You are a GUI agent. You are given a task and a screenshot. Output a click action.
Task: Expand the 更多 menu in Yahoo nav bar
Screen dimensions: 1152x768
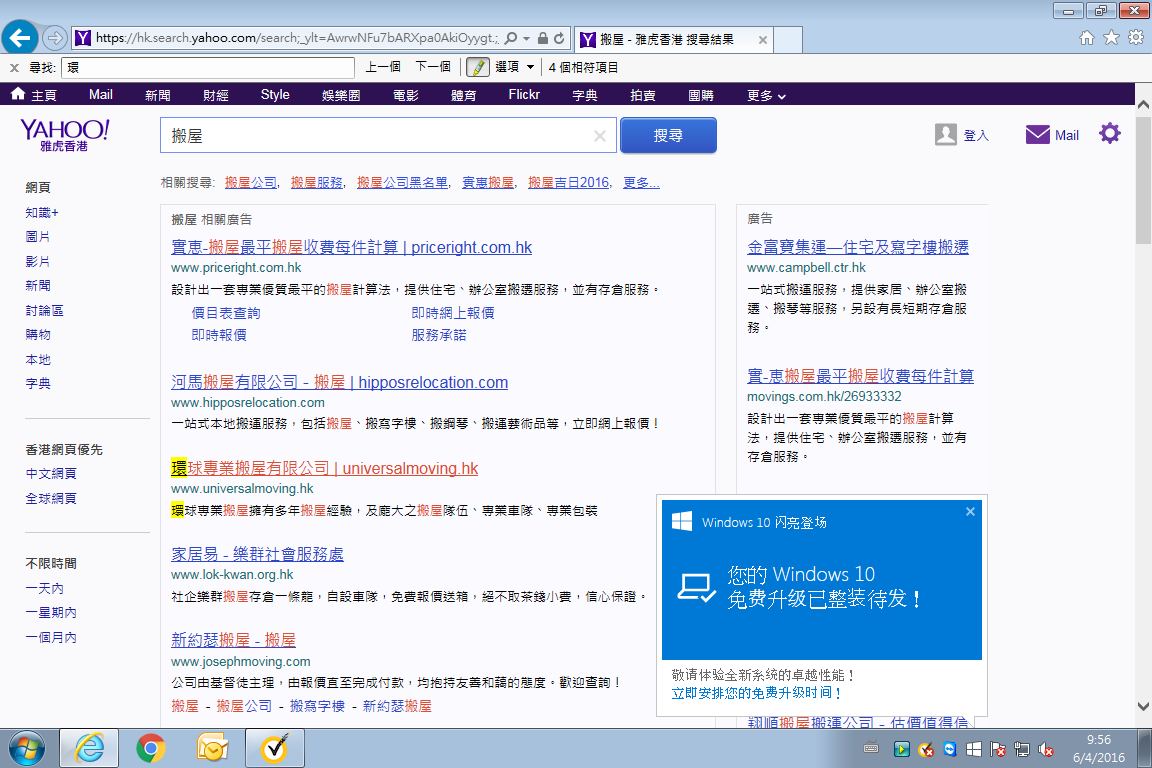[766, 96]
